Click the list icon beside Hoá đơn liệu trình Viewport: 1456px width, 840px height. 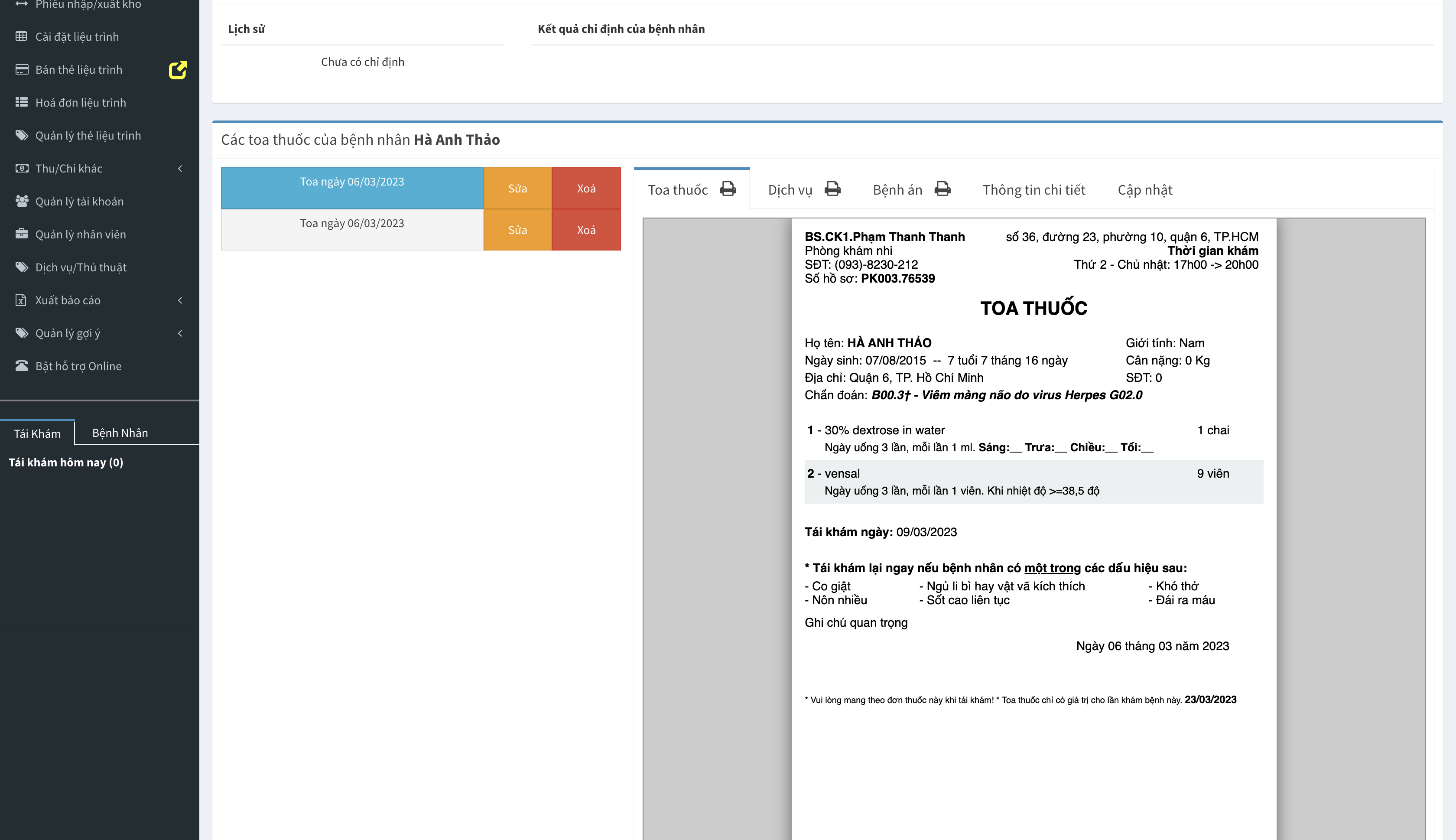pos(21,102)
